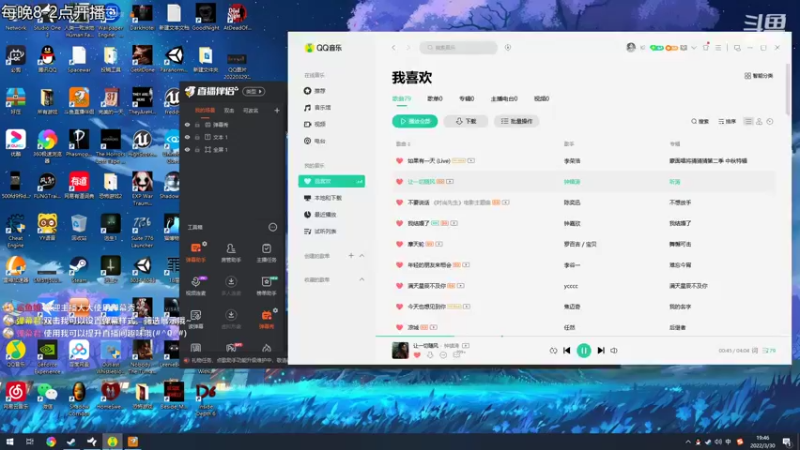The width and height of the screenshot is (800, 450).
Task: Click the pause button in QQ Music player
Action: pyautogui.click(x=584, y=351)
